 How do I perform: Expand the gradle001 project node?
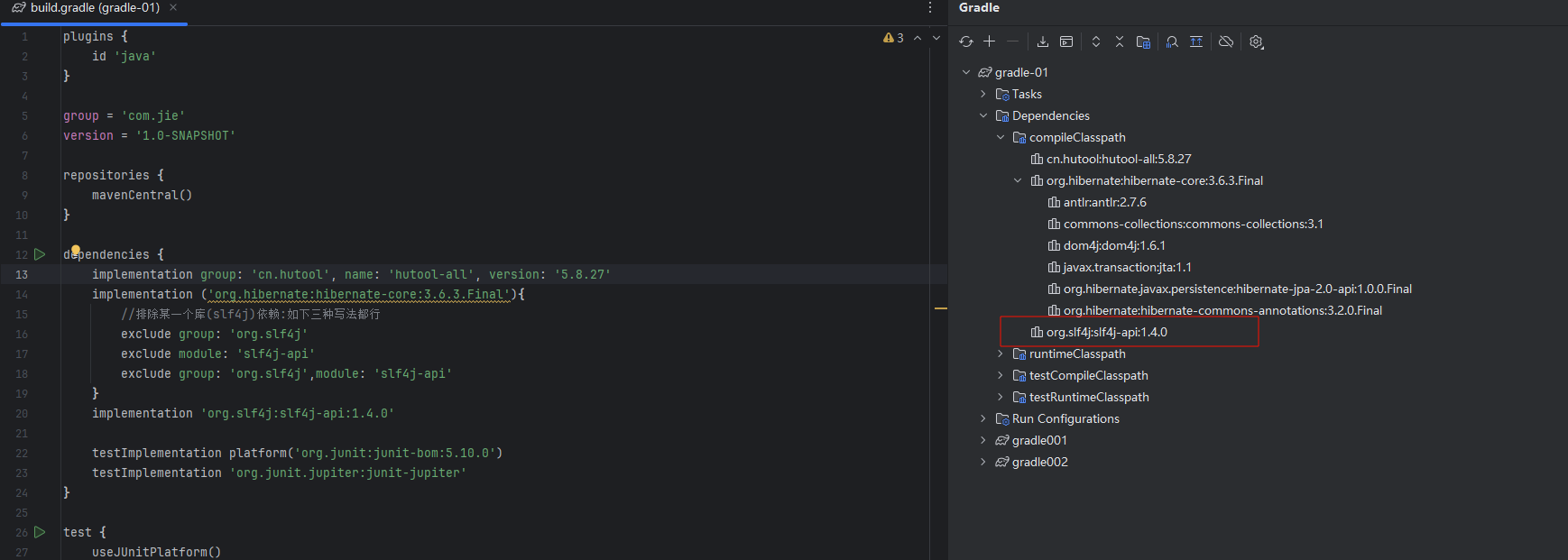983,440
